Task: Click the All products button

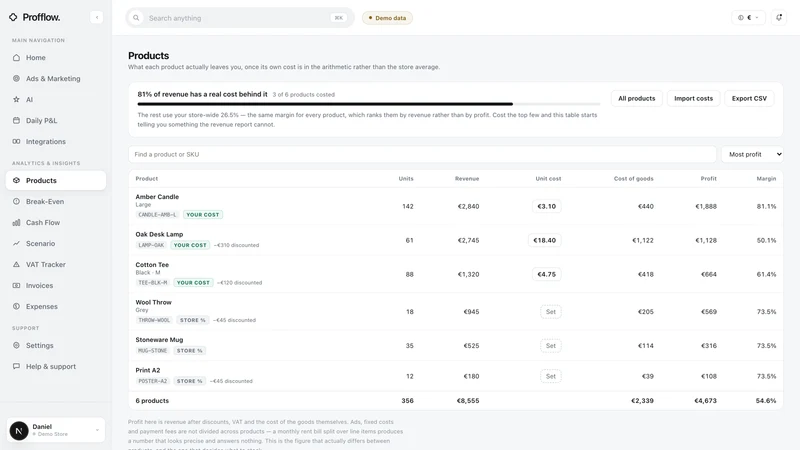Action: pyautogui.click(x=636, y=98)
